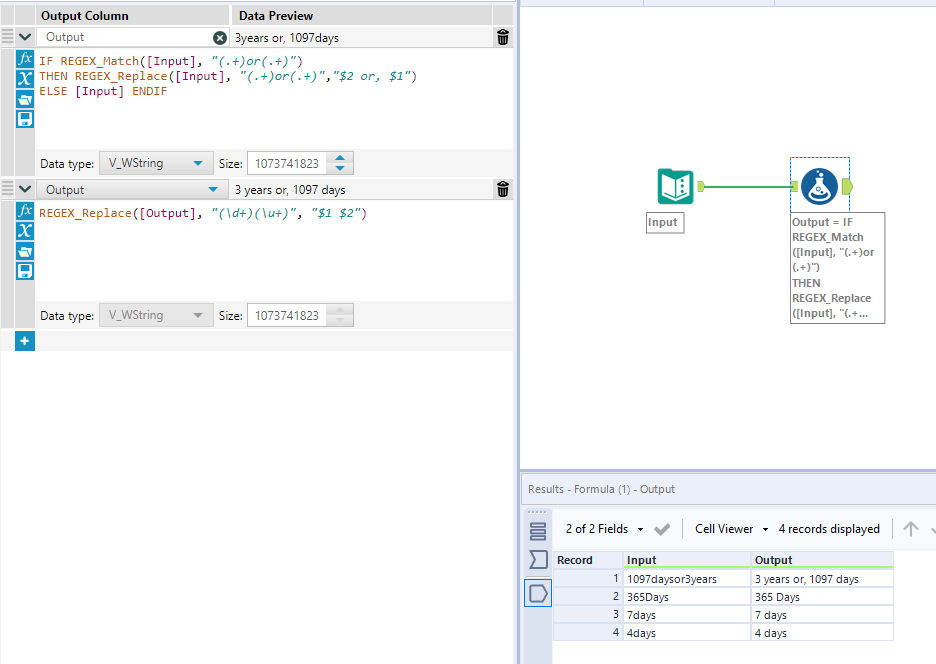Select the Formula tool on the canvas
This screenshot has width=936, height=664.
pos(820,186)
